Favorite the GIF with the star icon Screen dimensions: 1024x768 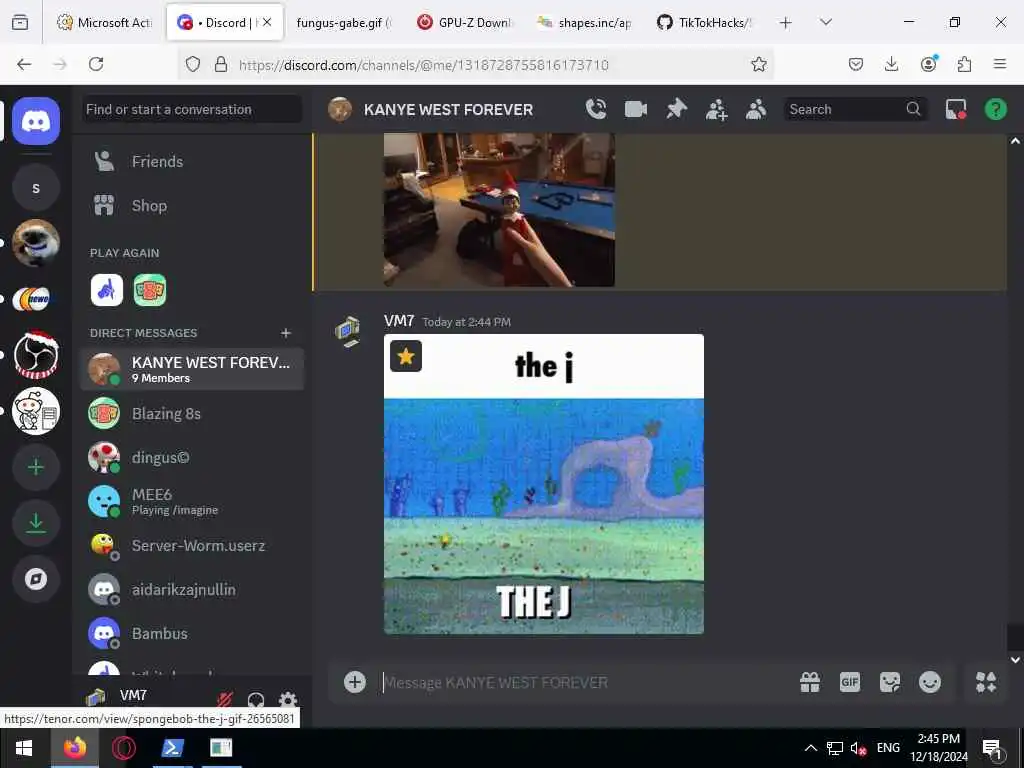[406, 356]
